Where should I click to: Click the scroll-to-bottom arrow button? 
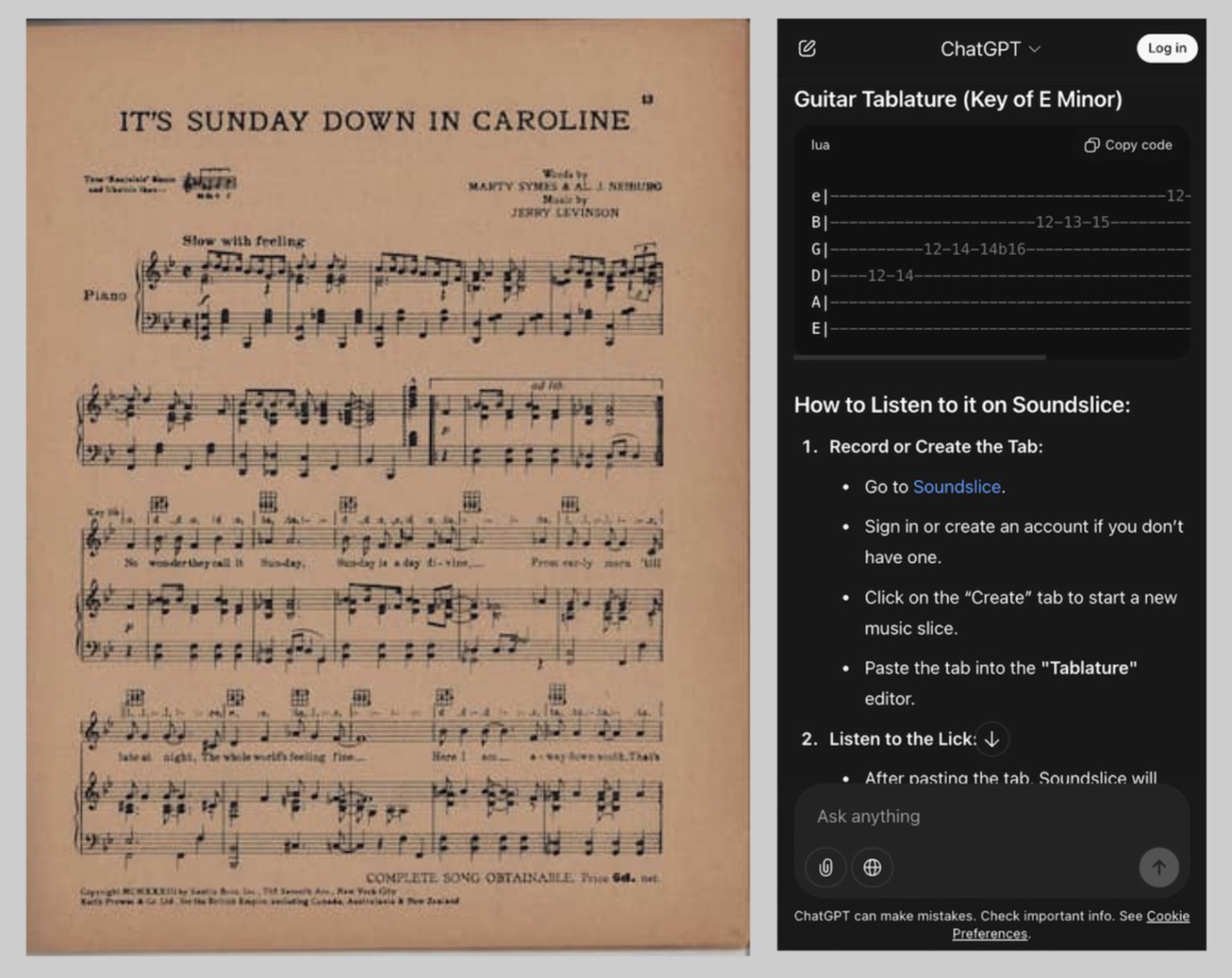point(991,739)
